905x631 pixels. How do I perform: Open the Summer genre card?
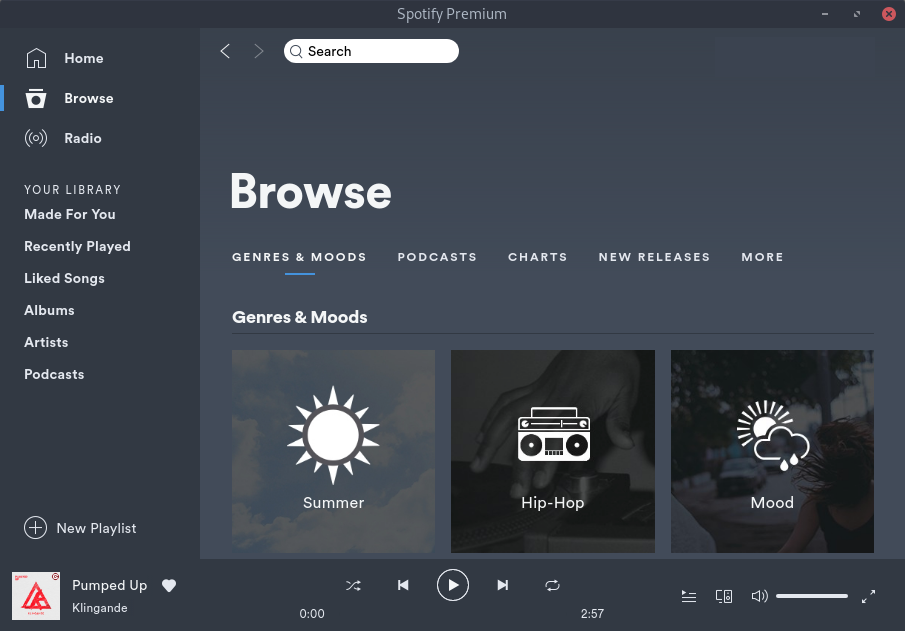point(334,451)
